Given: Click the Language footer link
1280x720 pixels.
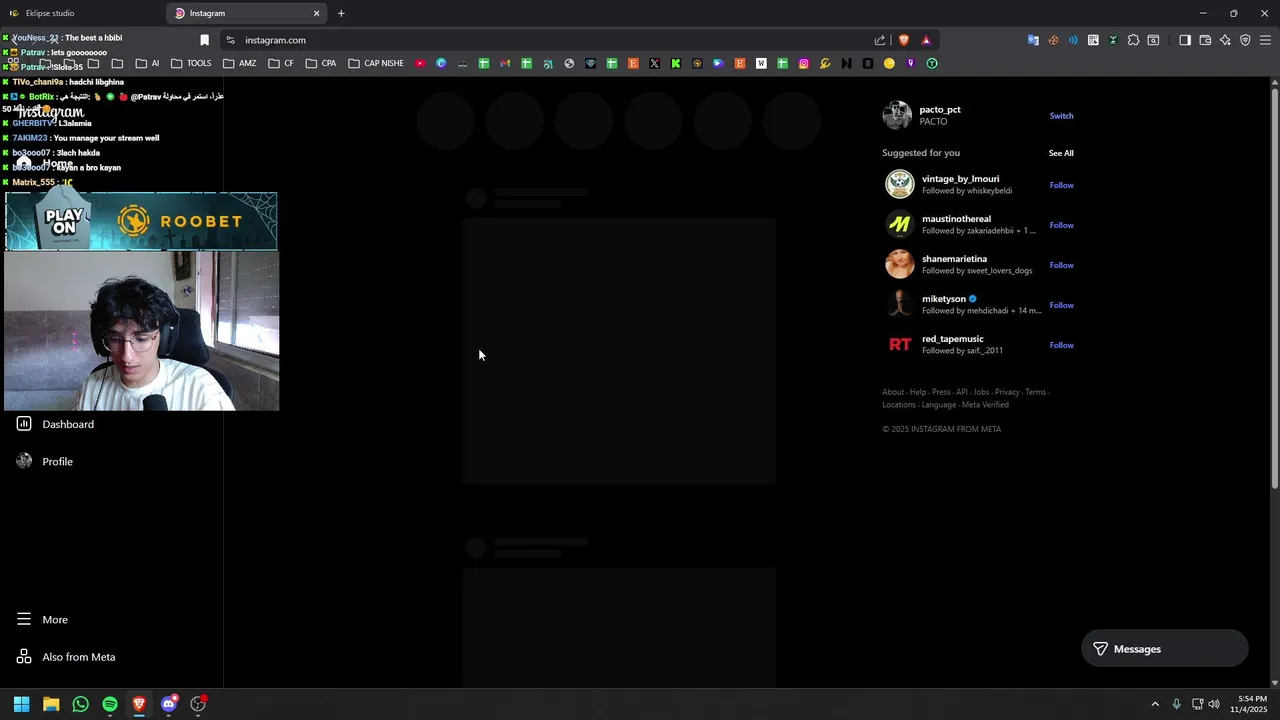Looking at the screenshot, I should click(x=939, y=405).
